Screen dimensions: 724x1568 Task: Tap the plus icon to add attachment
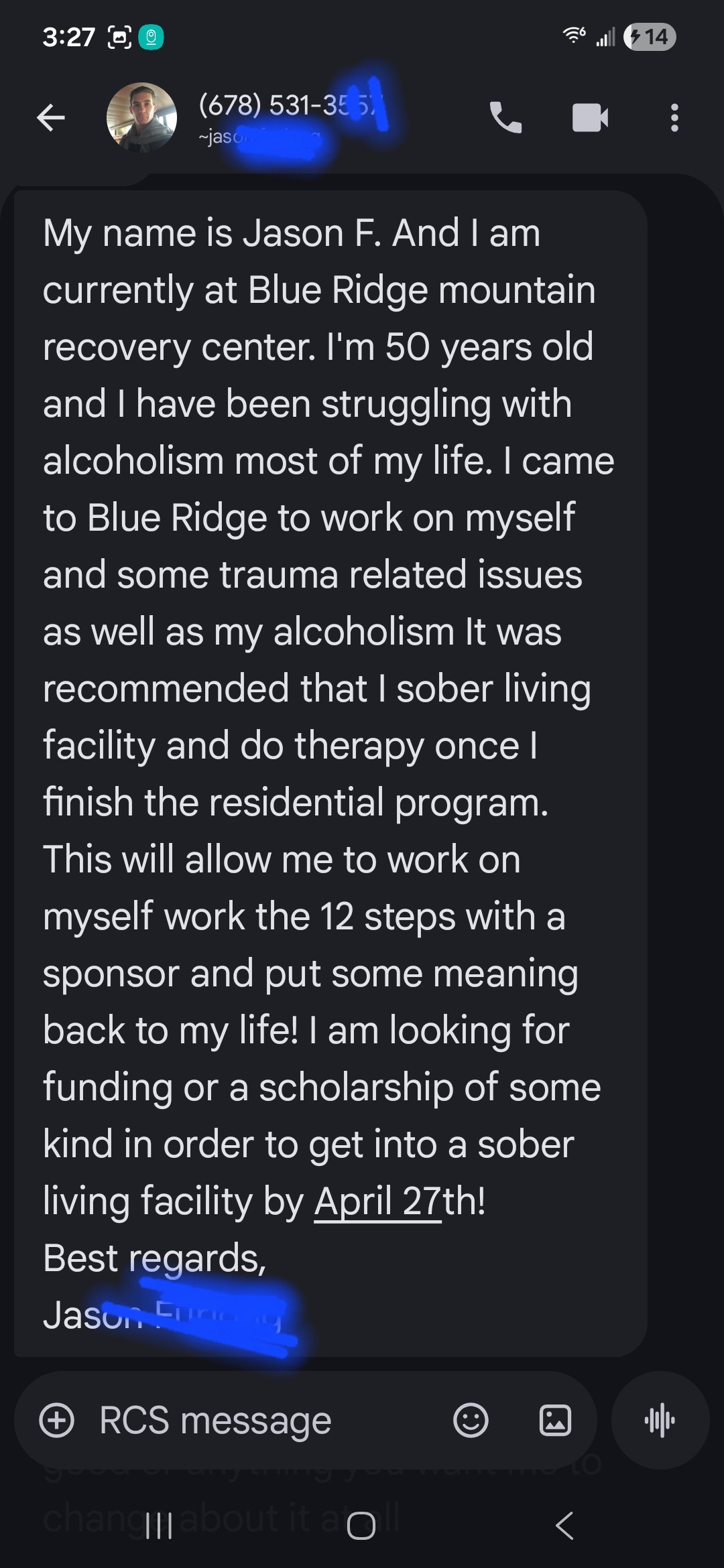(57, 1420)
